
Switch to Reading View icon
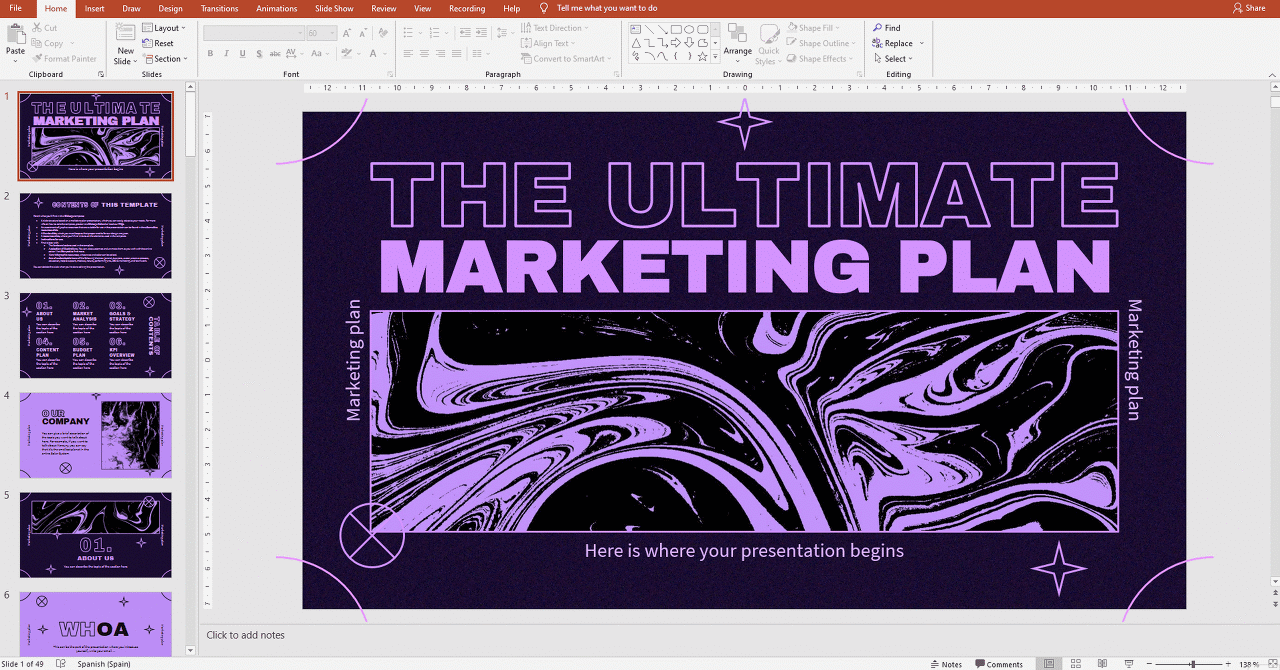1102,664
